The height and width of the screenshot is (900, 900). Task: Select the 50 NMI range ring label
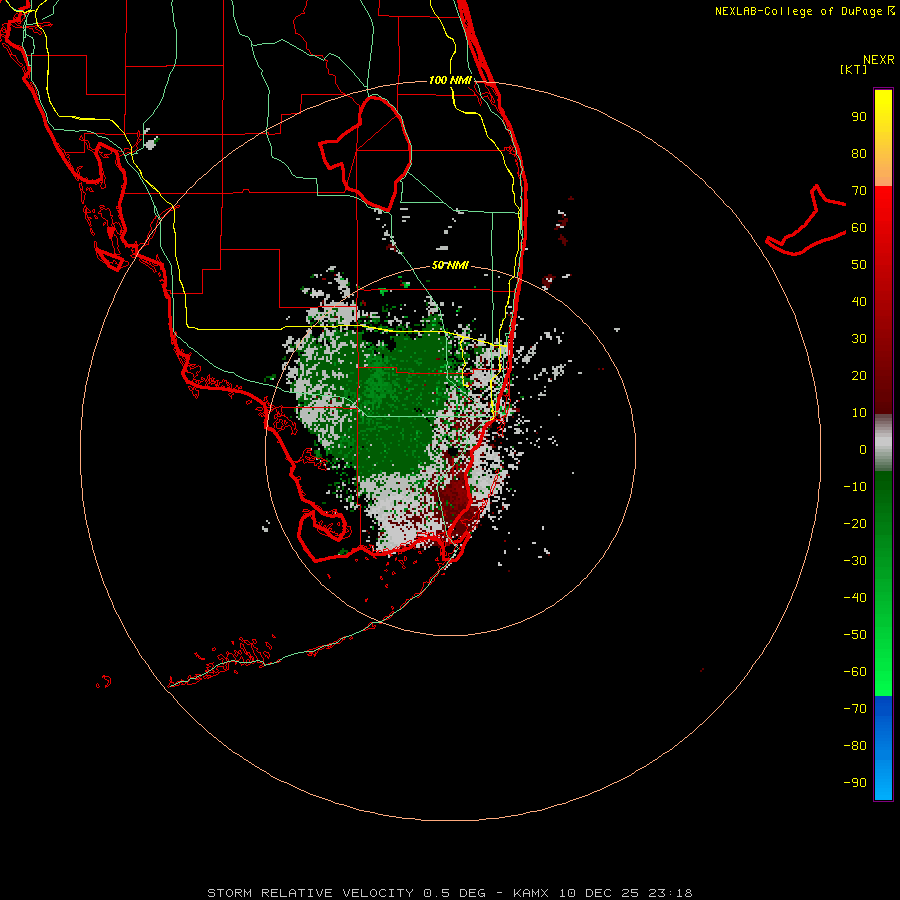click(x=450, y=265)
